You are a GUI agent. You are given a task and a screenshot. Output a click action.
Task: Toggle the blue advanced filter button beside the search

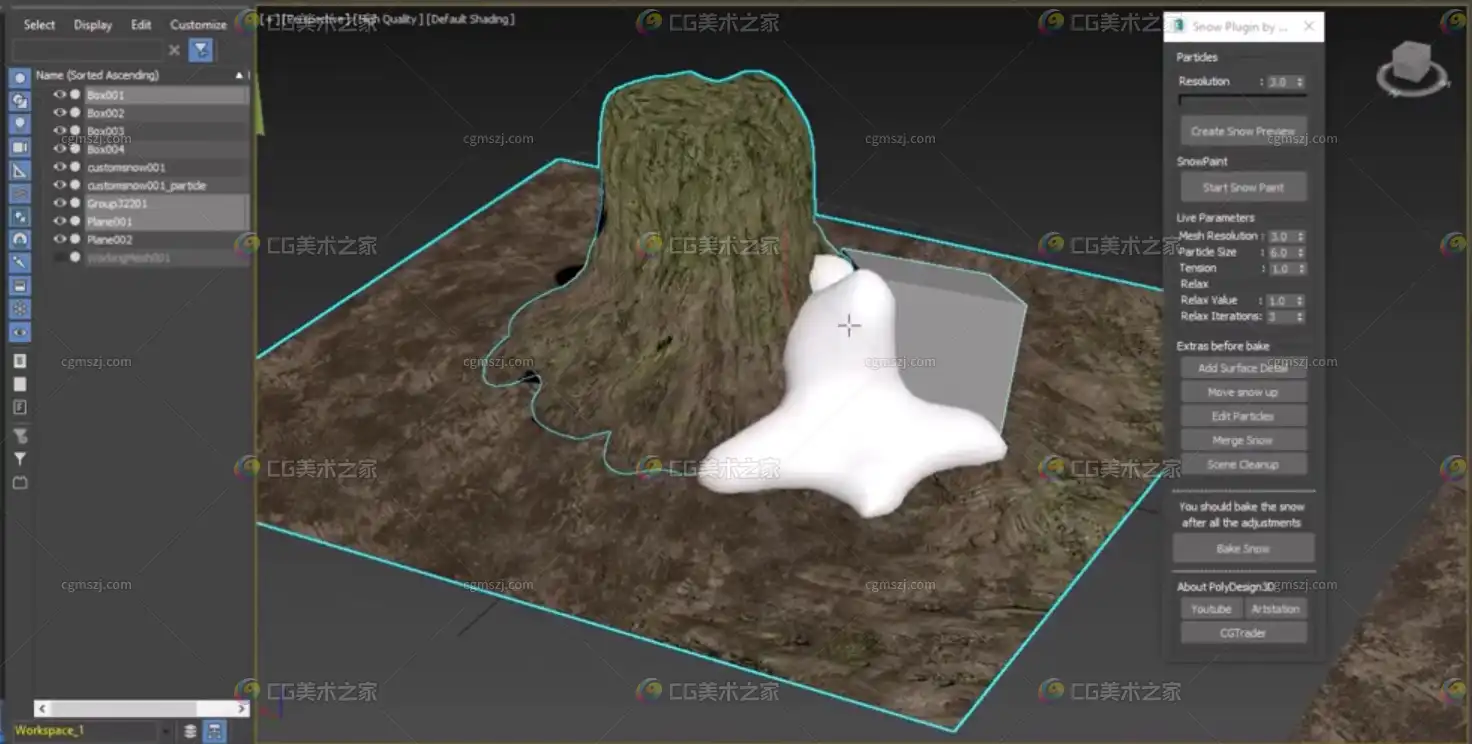(x=201, y=49)
